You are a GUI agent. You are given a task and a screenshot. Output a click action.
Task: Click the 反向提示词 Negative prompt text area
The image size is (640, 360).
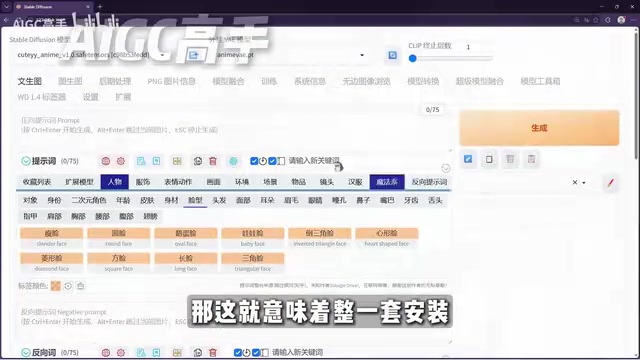point(234,324)
